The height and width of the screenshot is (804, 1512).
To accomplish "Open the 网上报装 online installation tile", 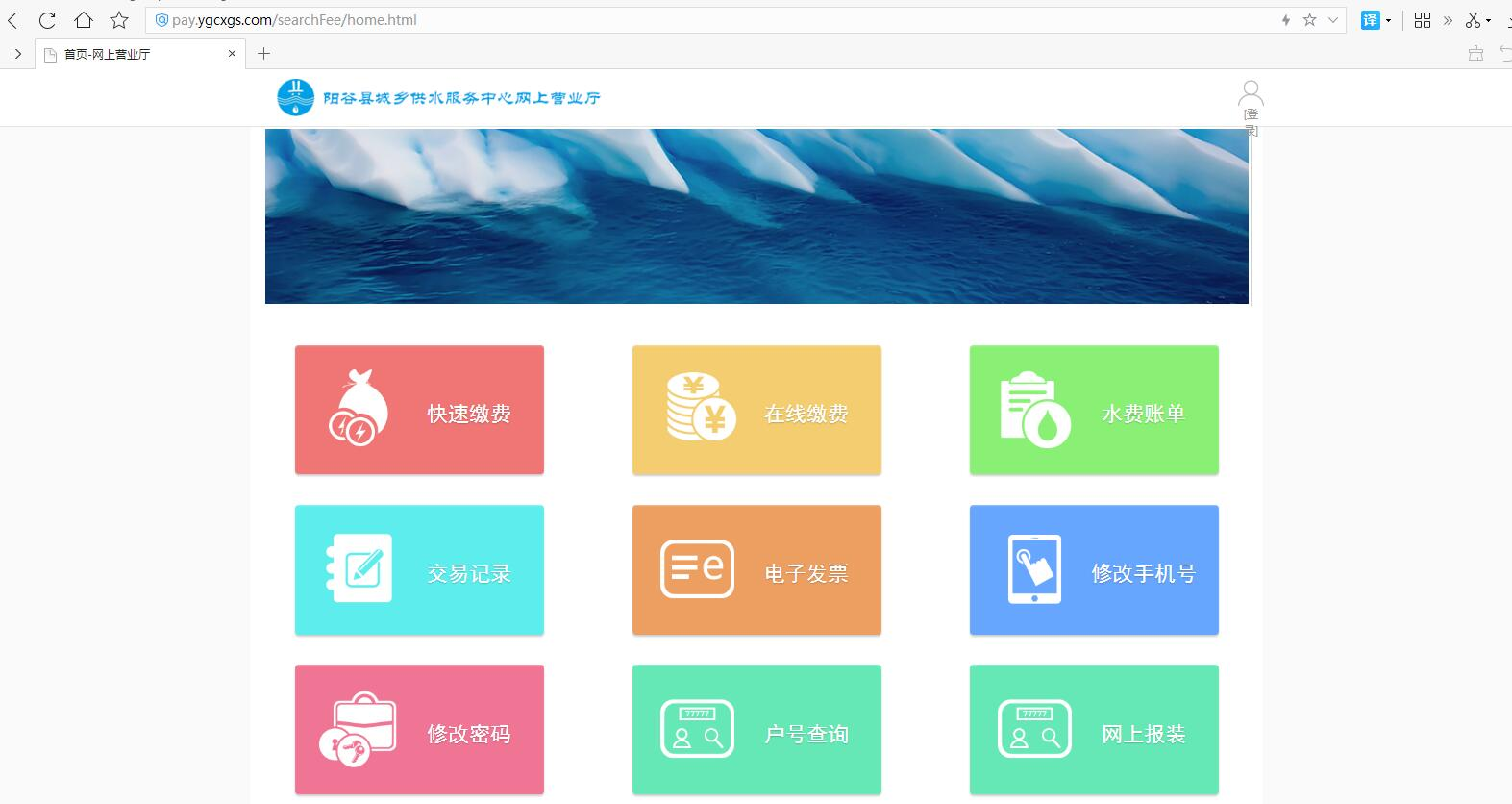I will point(1094,729).
